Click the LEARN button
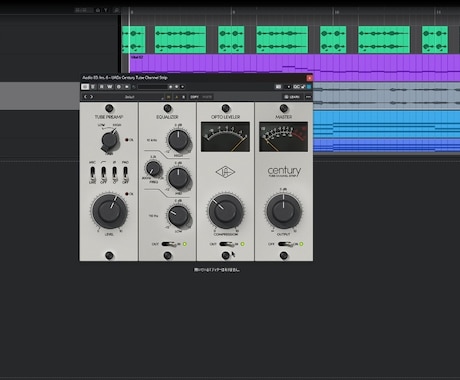The height and width of the screenshot is (380, 460). [292, 97]
